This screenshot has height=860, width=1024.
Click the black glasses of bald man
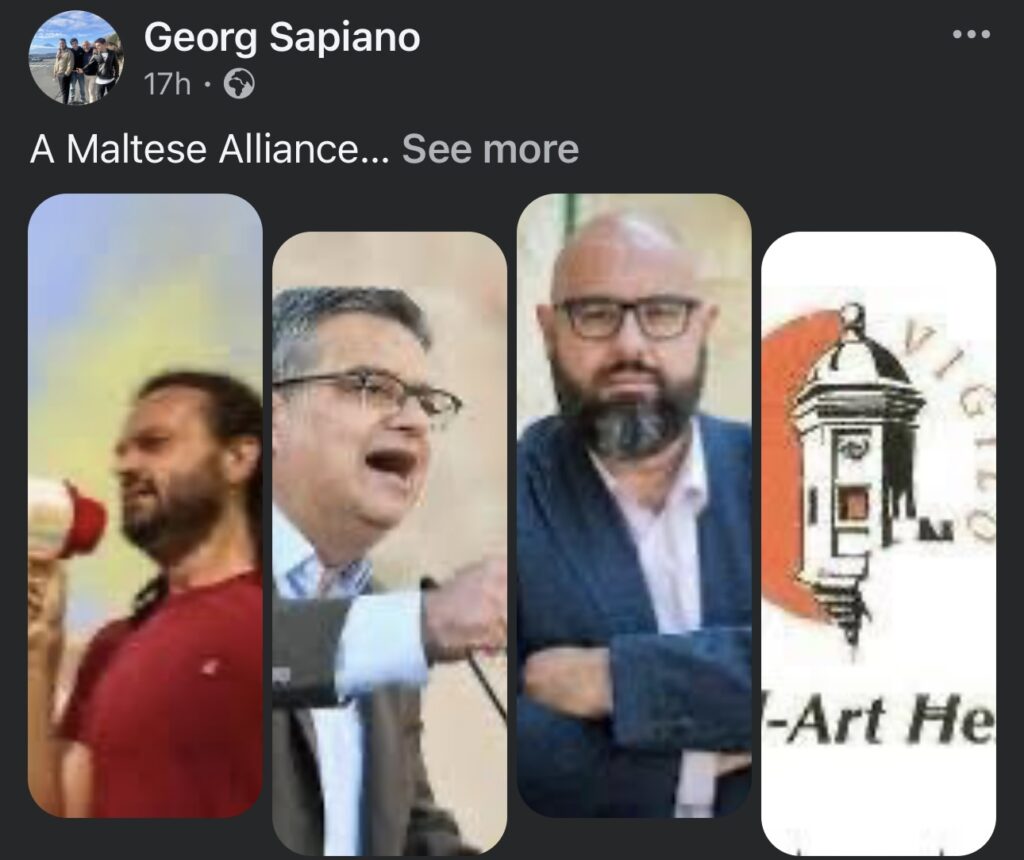[x=627, y=317]
